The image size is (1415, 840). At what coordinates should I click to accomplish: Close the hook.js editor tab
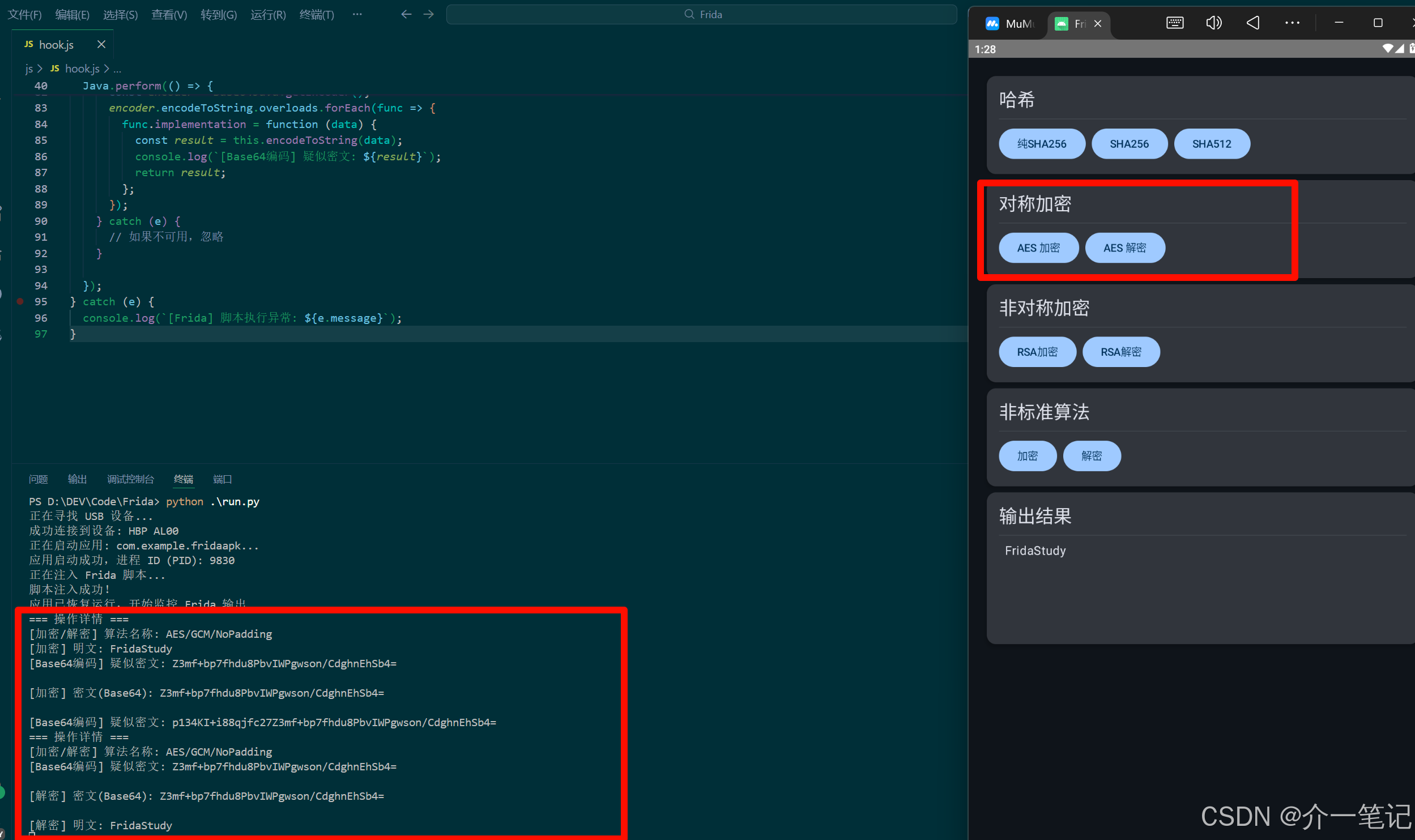(101, 44)
